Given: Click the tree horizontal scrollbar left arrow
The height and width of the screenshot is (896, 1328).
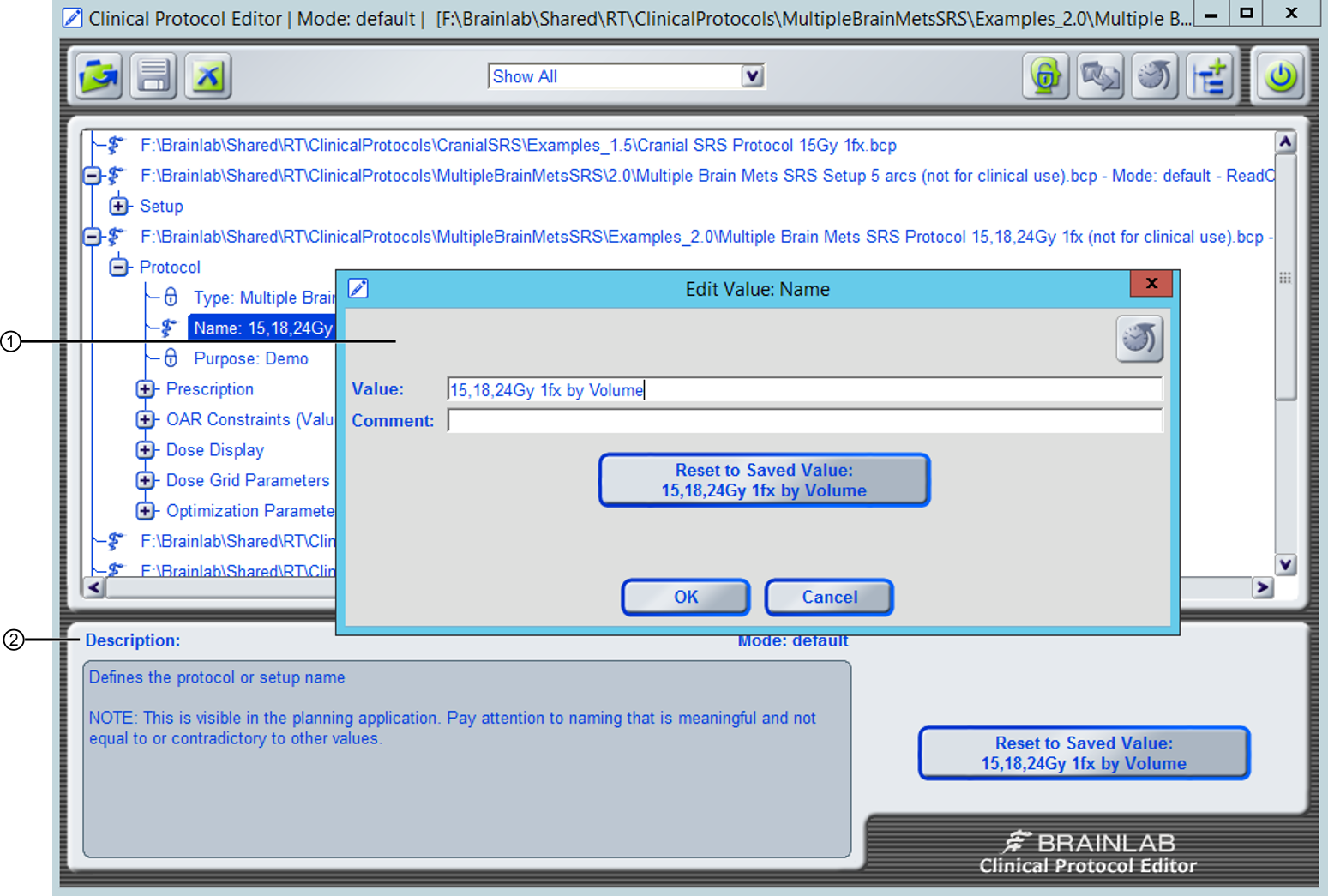Looking at the screenshot, I should click(93, 587).
